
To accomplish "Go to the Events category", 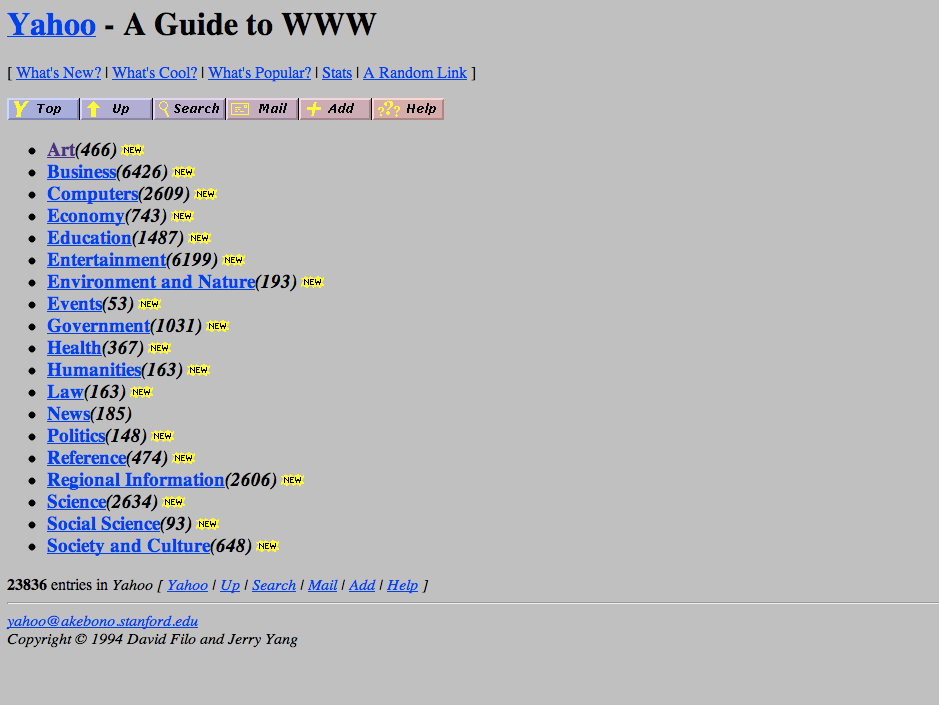I will pos(75,304).
